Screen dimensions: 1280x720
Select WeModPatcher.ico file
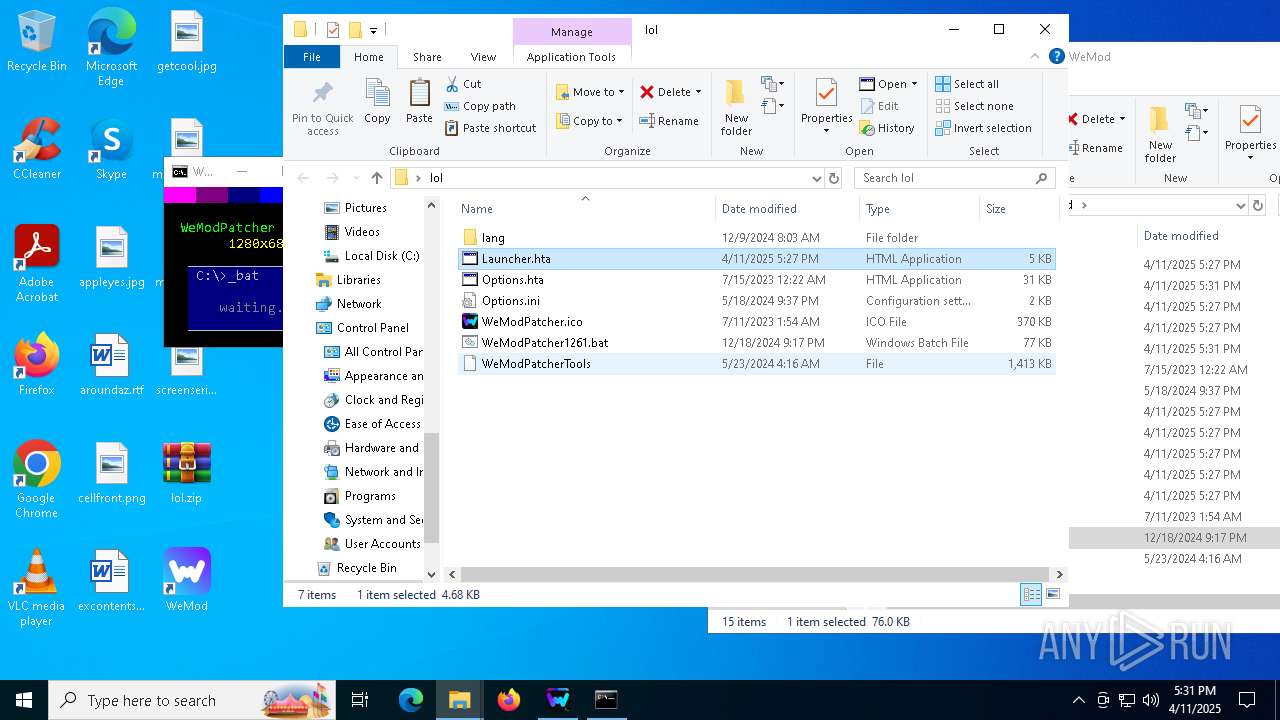pos(756,322)
